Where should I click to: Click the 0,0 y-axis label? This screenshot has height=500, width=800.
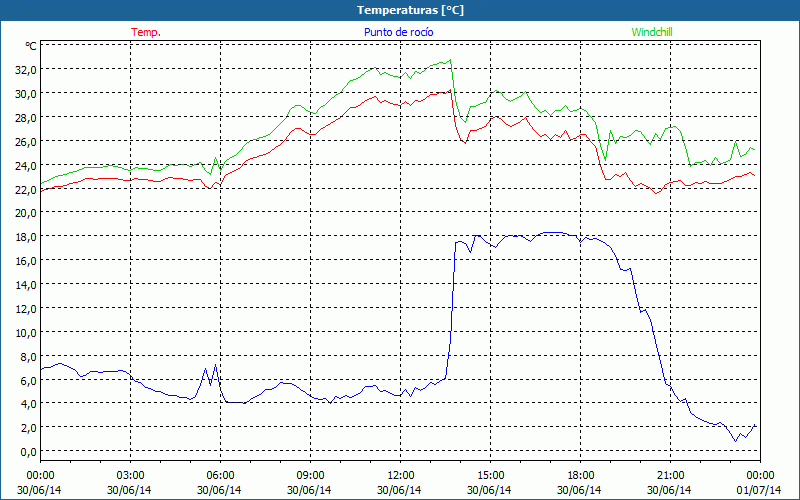pos(29,452)
